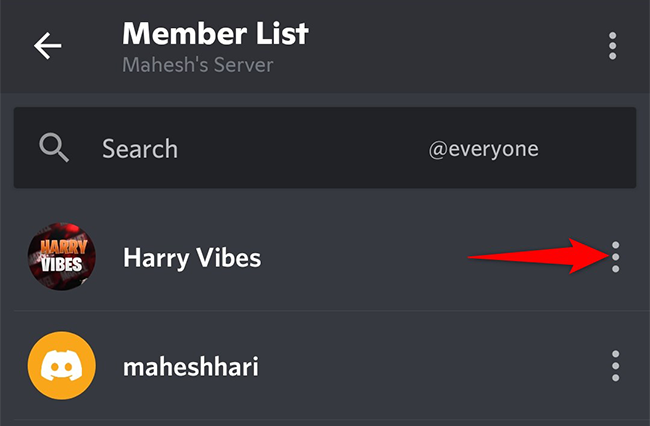
Task: Select the maheshhari member name
Action: (x=191, y=367)
